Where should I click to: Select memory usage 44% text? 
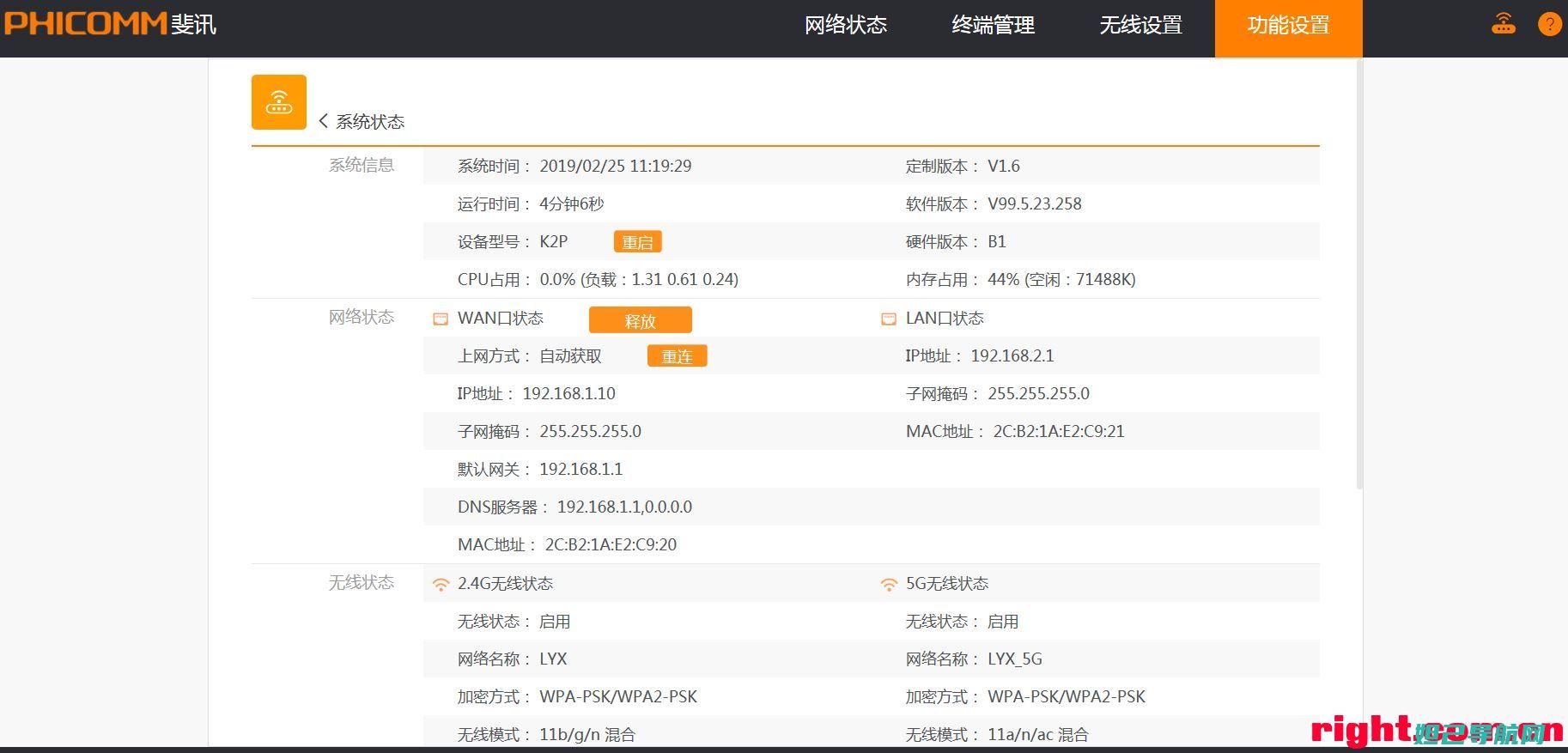pyautogui.click(x=1061, y=279)
